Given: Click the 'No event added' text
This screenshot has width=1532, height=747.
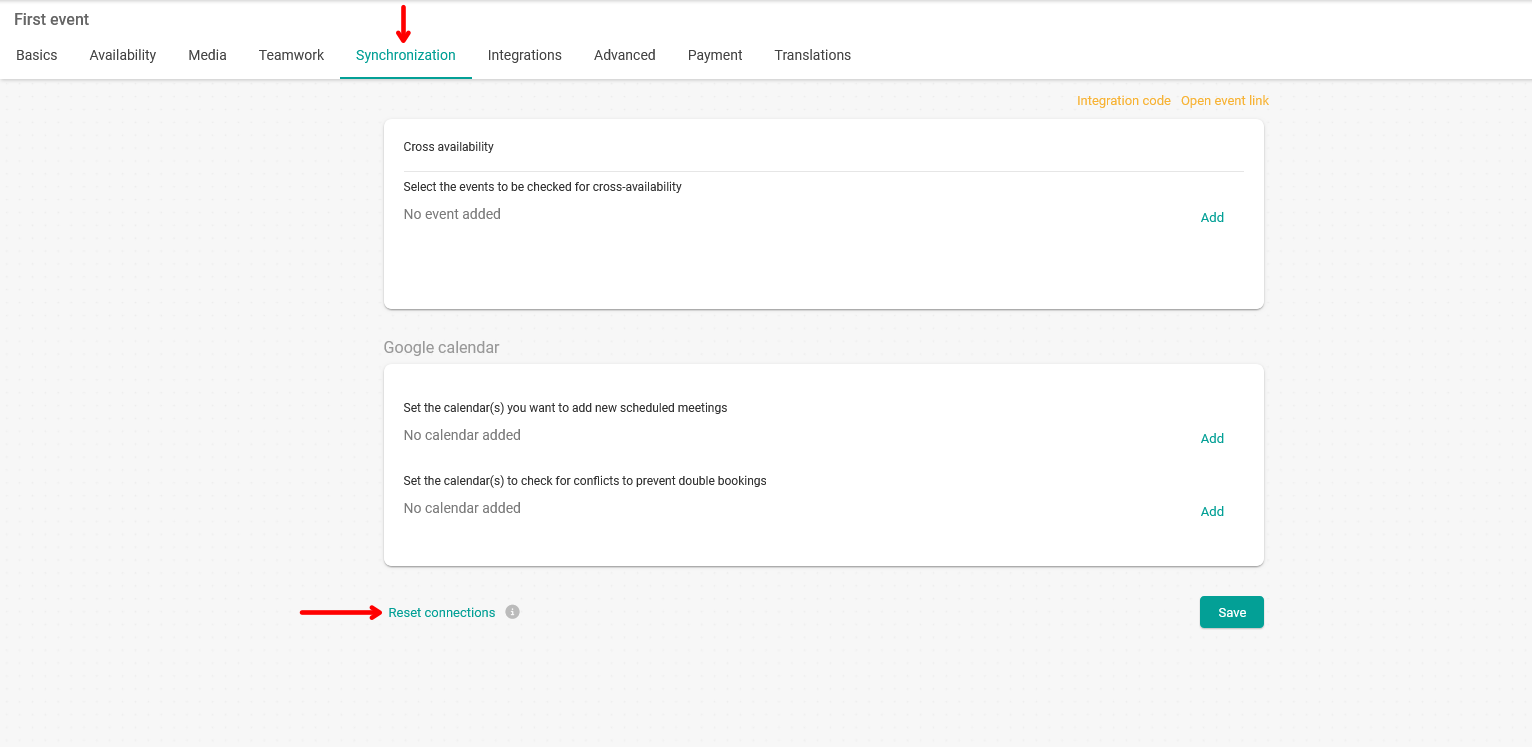Looking at the screenshot, I should click(x=452, y=214).
